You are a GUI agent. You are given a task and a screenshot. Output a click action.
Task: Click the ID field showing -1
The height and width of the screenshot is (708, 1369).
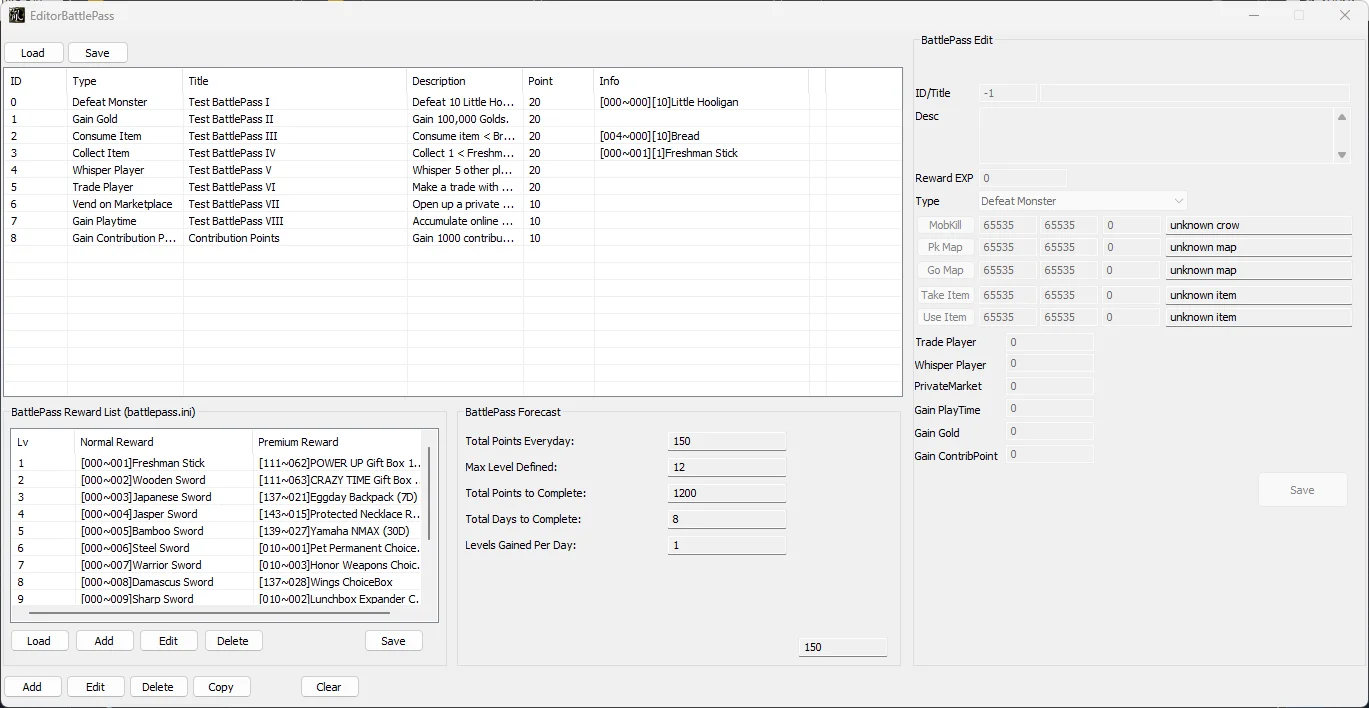[1008, 93]
